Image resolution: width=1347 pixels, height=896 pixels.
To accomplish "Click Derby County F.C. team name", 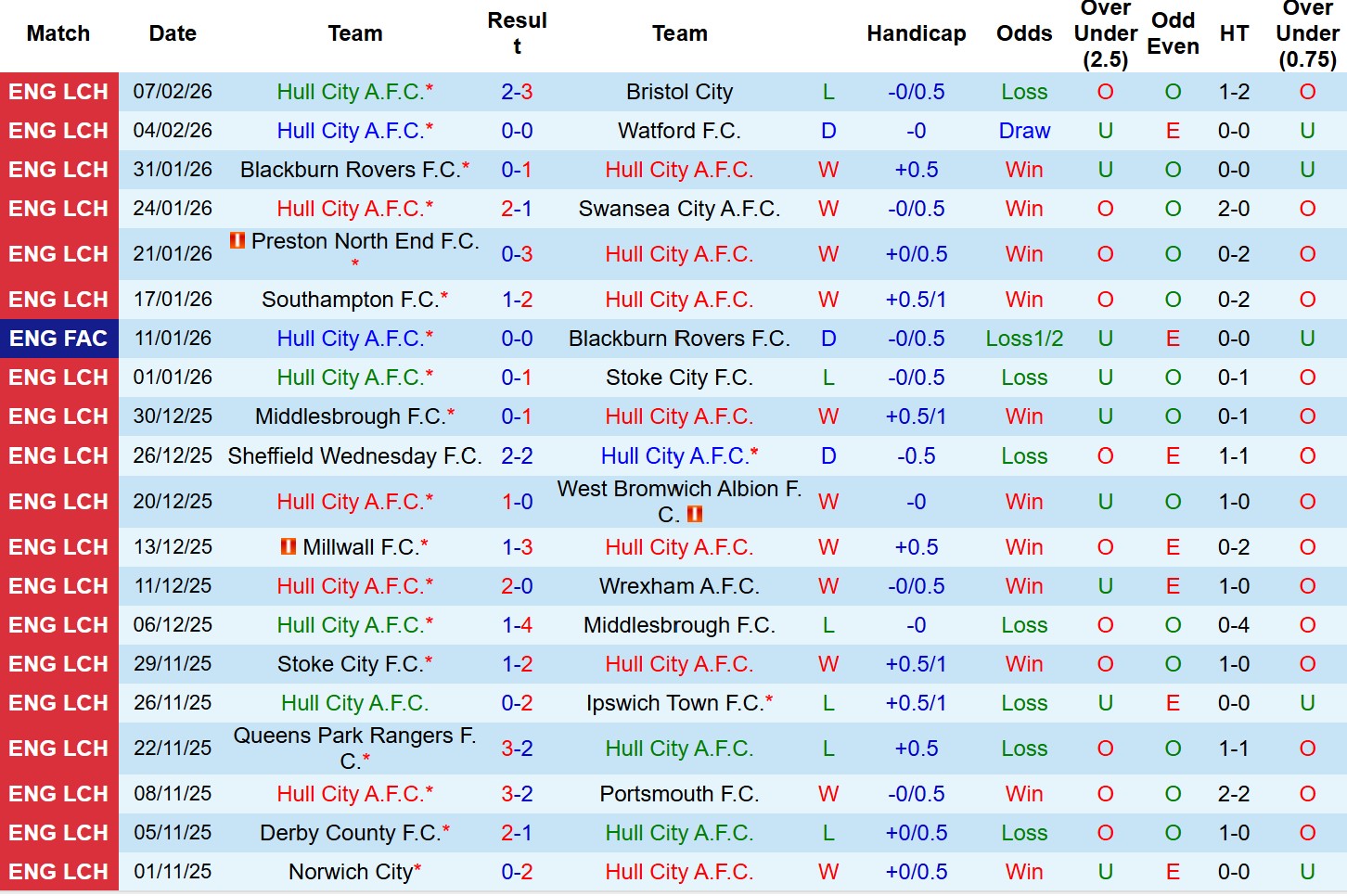I will (x=350, y=833).
